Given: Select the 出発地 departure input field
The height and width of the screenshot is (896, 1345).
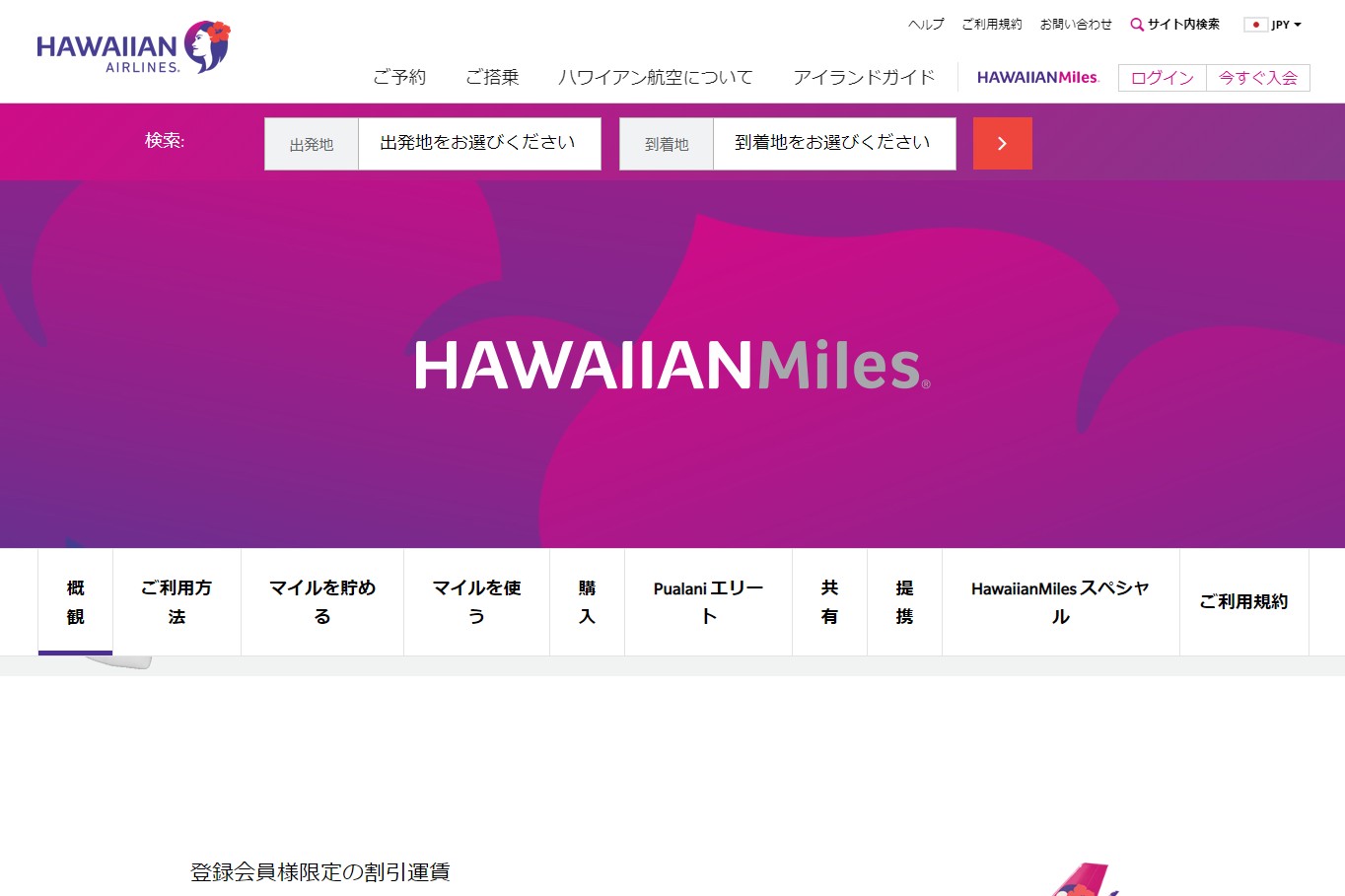Looking at the screenshot, I should coord(479,144).
